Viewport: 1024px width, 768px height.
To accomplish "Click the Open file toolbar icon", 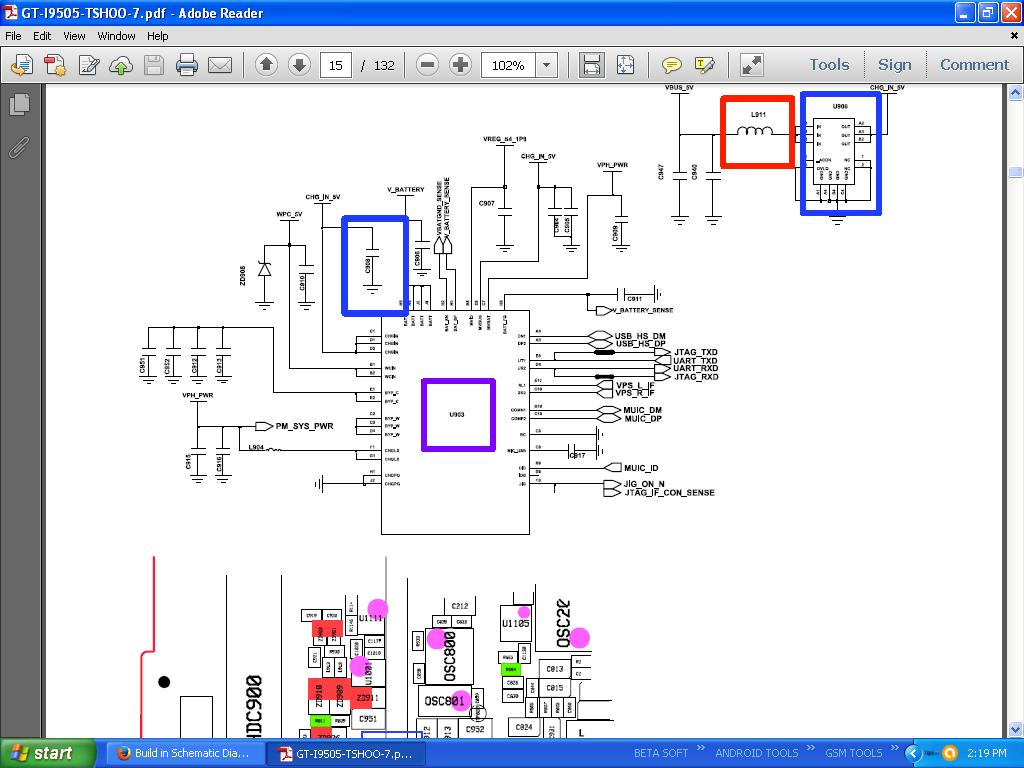I will pyautogui.click(x=22, y=65).
